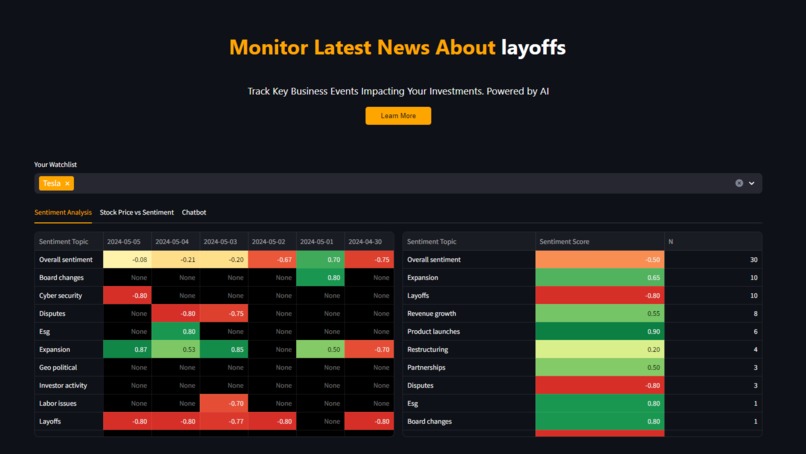
Task: Select Board changes 0.80 cell in left table
Action: pos(320,278)
